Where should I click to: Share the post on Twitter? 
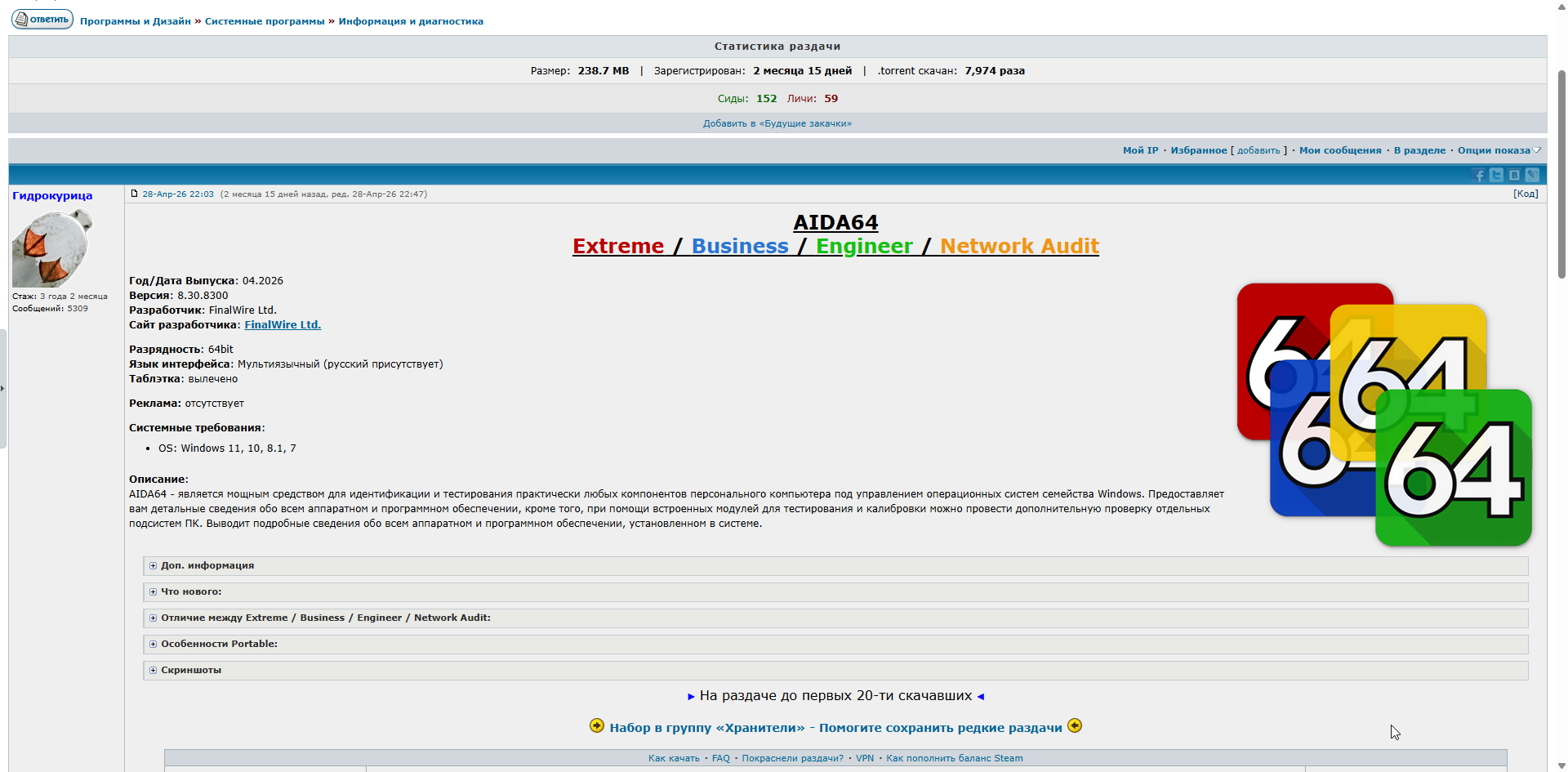pos(1496,175)
